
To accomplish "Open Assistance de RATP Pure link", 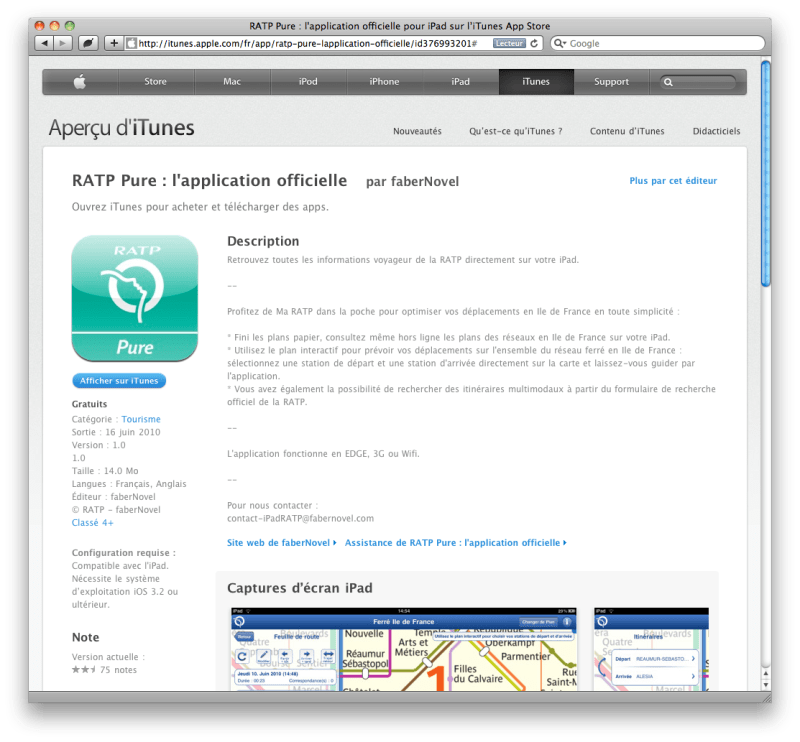I will pos(456,542).
